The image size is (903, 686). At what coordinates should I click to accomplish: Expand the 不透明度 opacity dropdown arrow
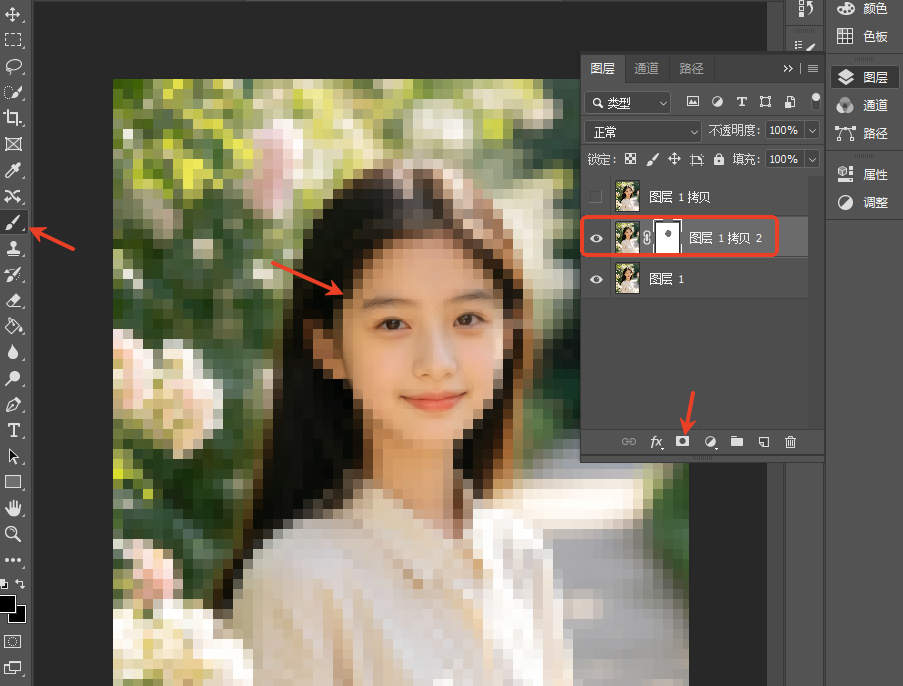(812, 131)
